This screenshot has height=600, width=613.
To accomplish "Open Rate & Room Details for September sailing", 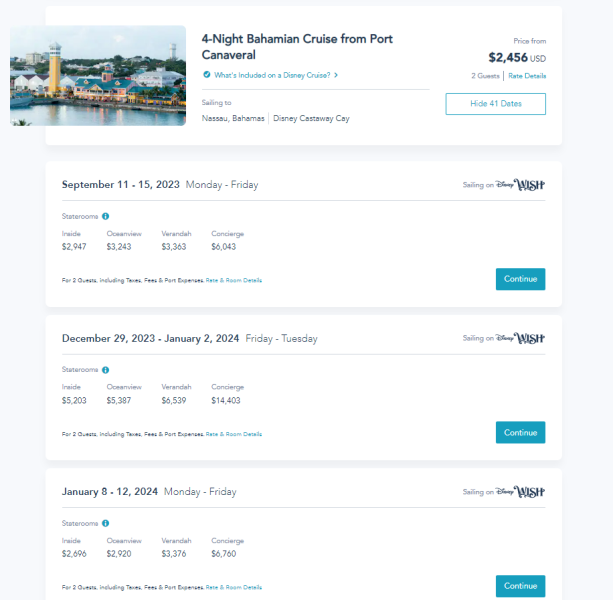I will tap(234, 280).
